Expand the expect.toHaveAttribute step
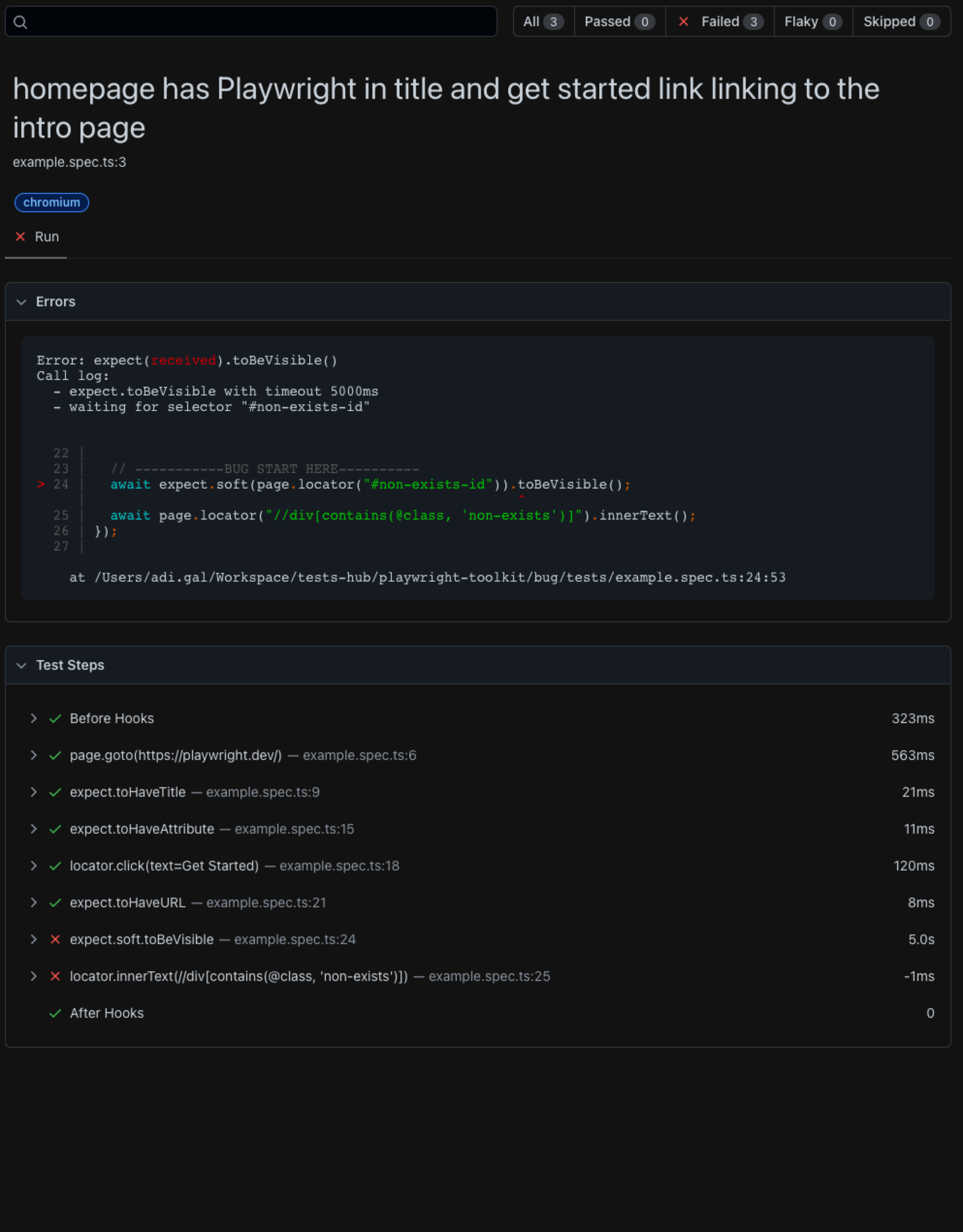The width and height of the screenshot is (963, 1232). (x=34, y=829)
